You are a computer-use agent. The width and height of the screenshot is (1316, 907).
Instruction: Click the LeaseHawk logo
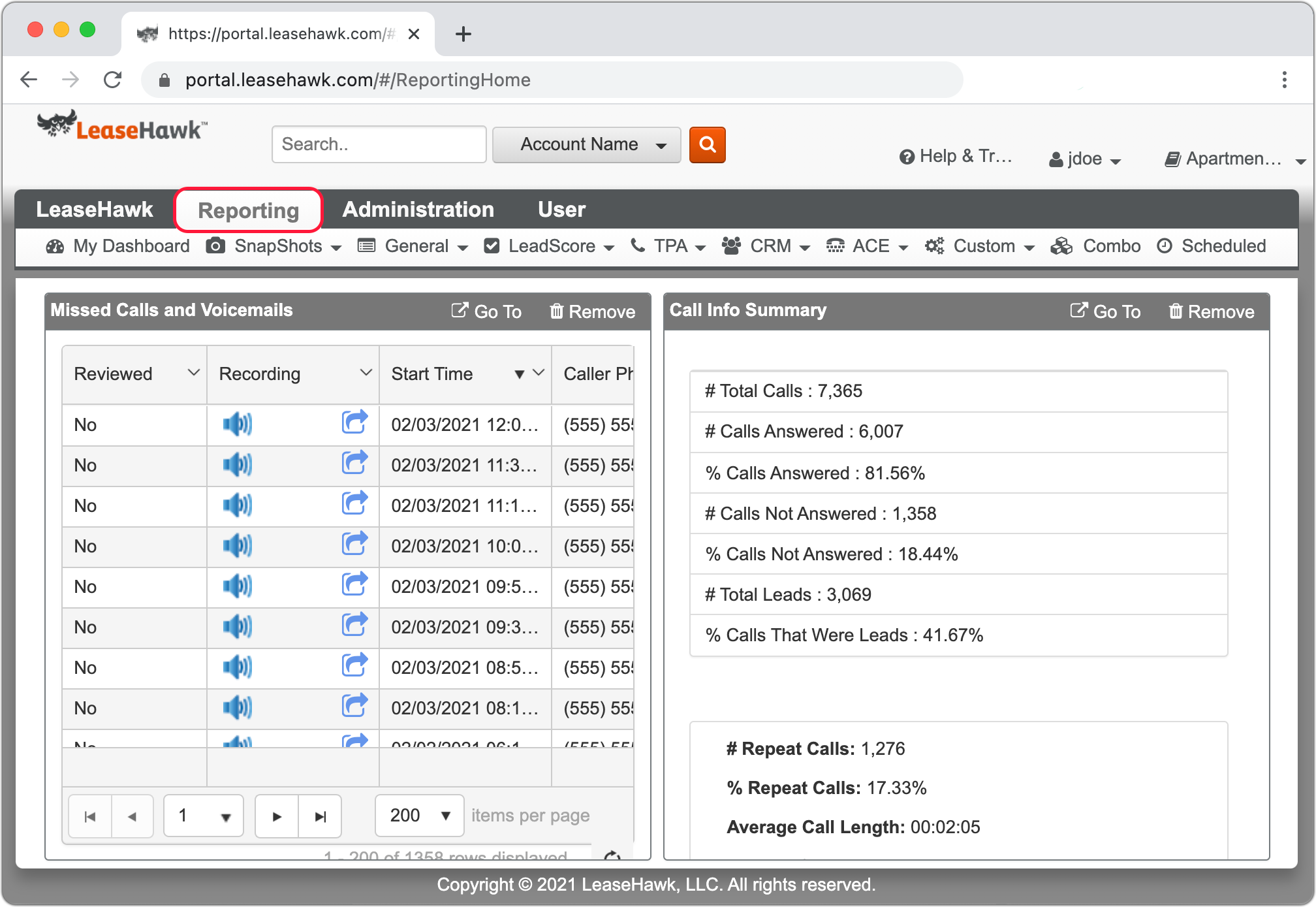coord(123,125)
